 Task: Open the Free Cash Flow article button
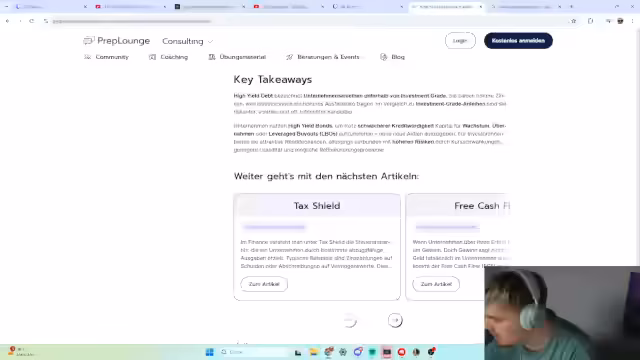(x=436, y=284)
